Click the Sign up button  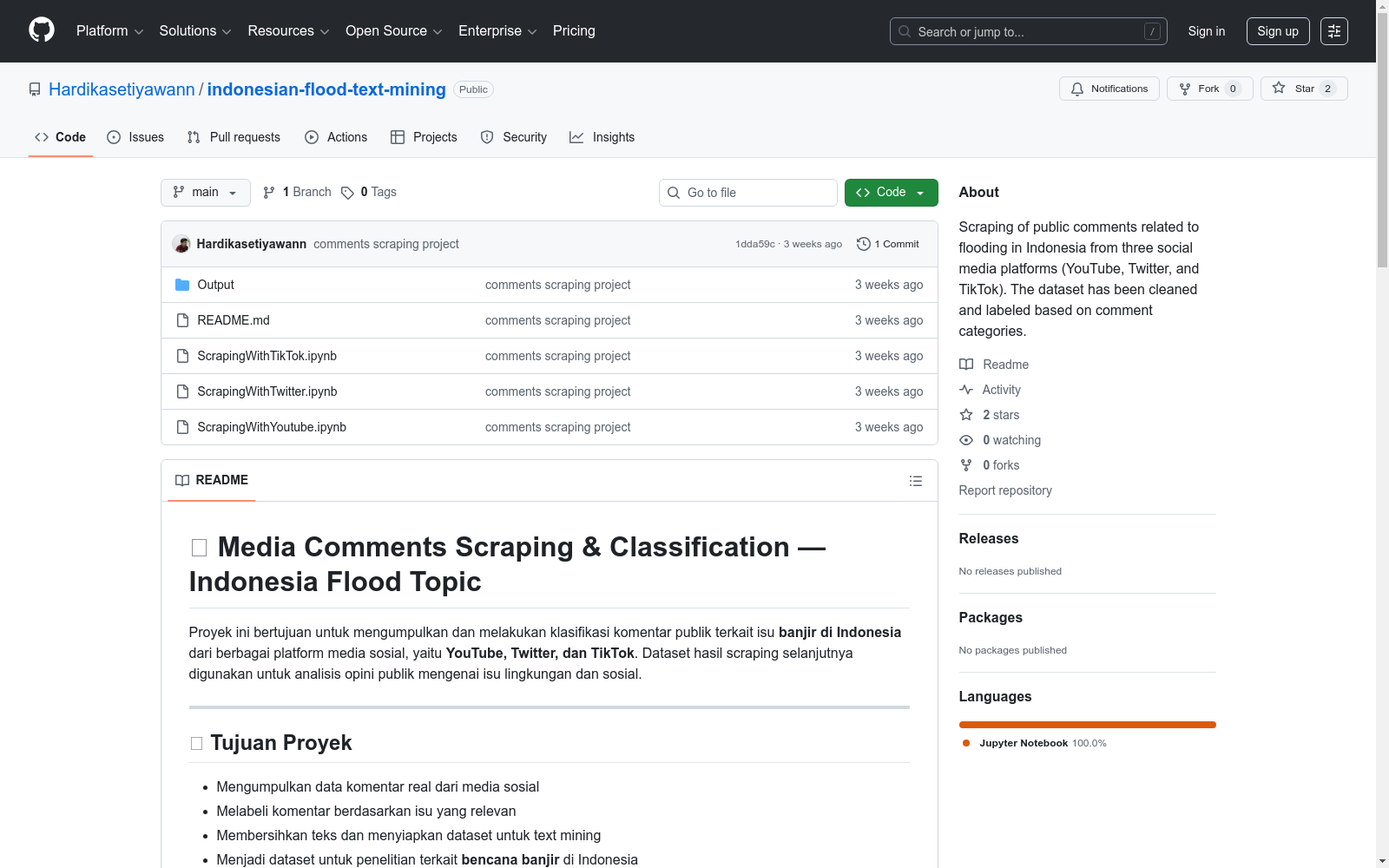(1278, 31)
